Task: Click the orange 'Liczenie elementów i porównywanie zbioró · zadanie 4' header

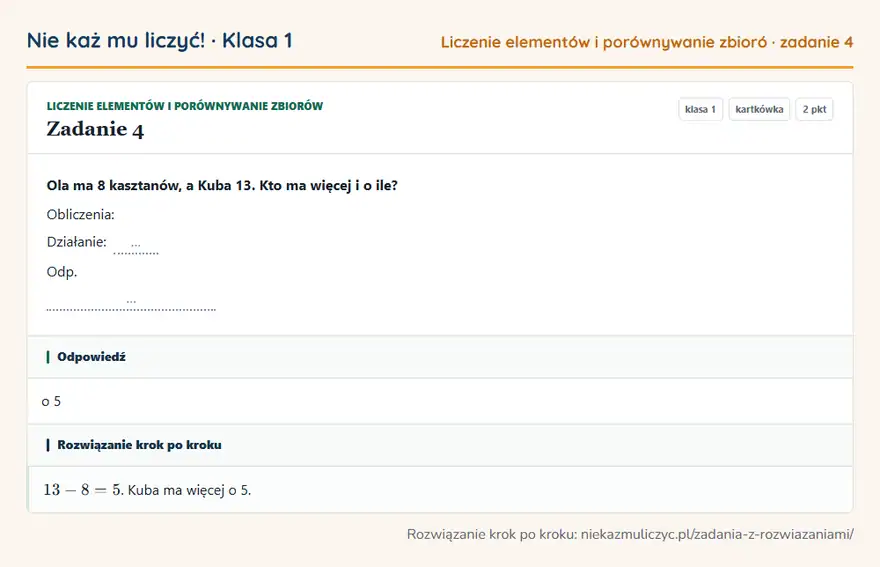Action: coord(647,42)
